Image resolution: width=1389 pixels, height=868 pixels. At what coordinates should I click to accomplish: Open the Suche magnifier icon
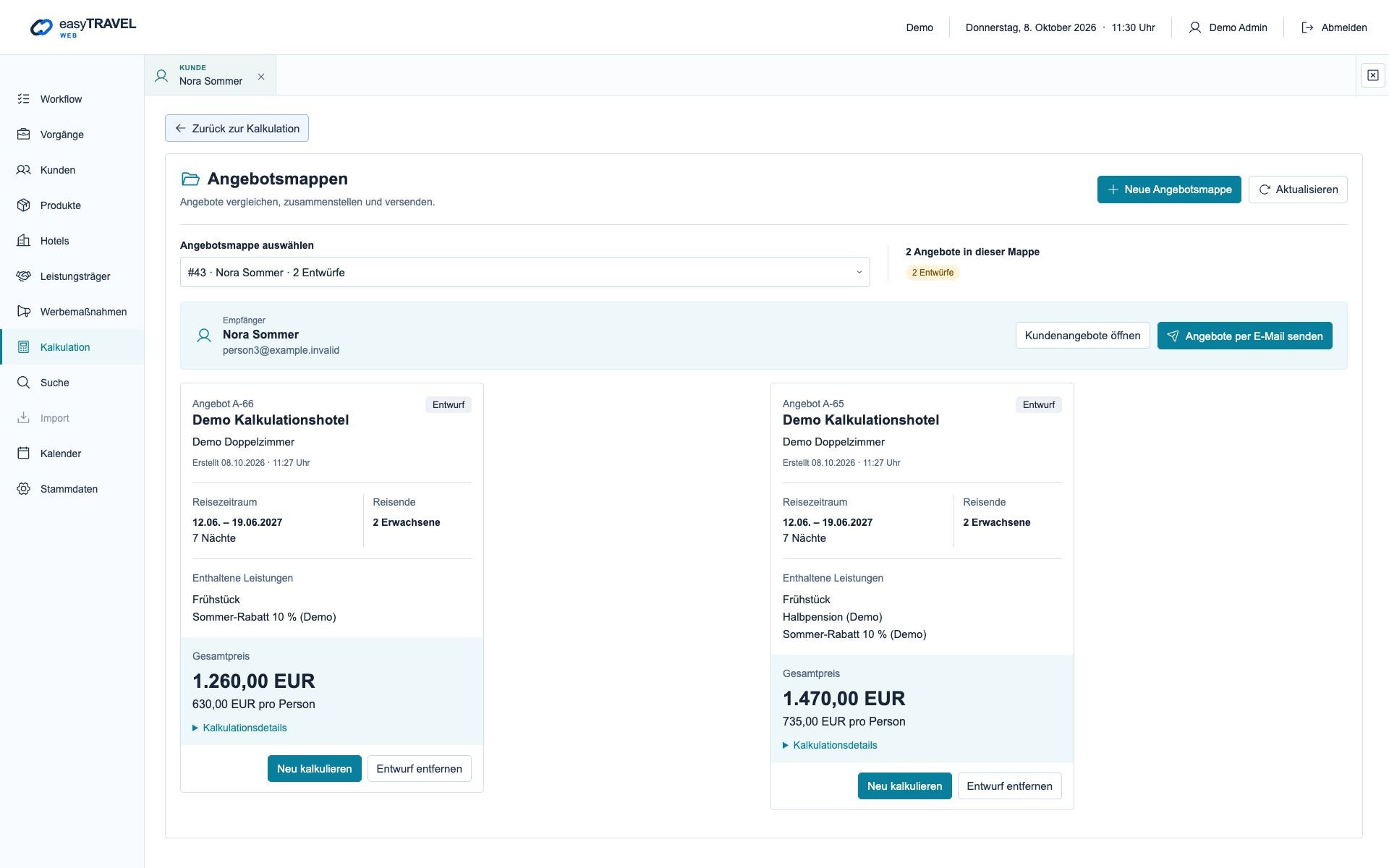click(x=24, y=383)
